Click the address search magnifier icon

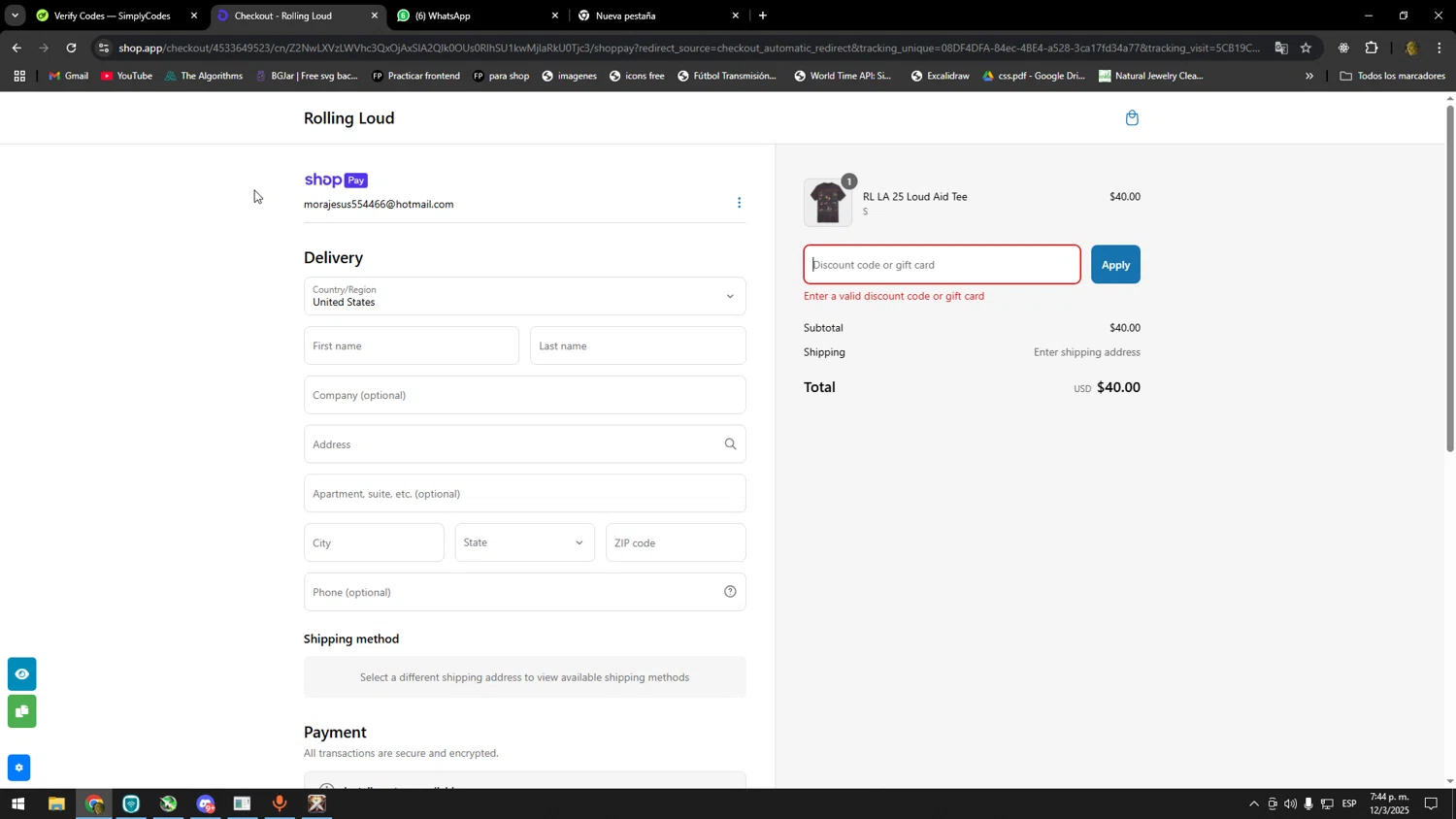click(x=730, y=444)
